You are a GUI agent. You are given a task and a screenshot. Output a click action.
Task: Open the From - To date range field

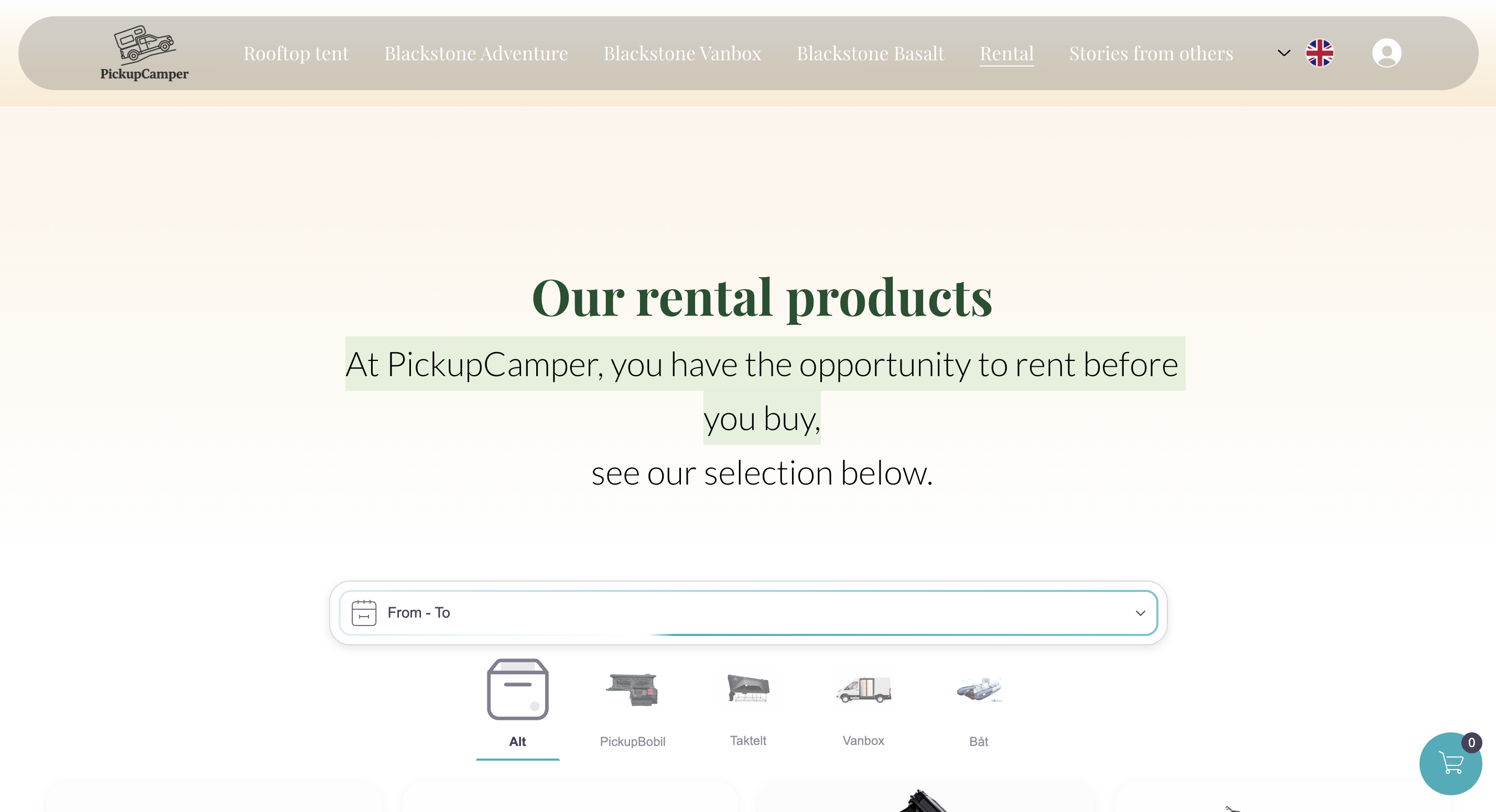[748, 613]
